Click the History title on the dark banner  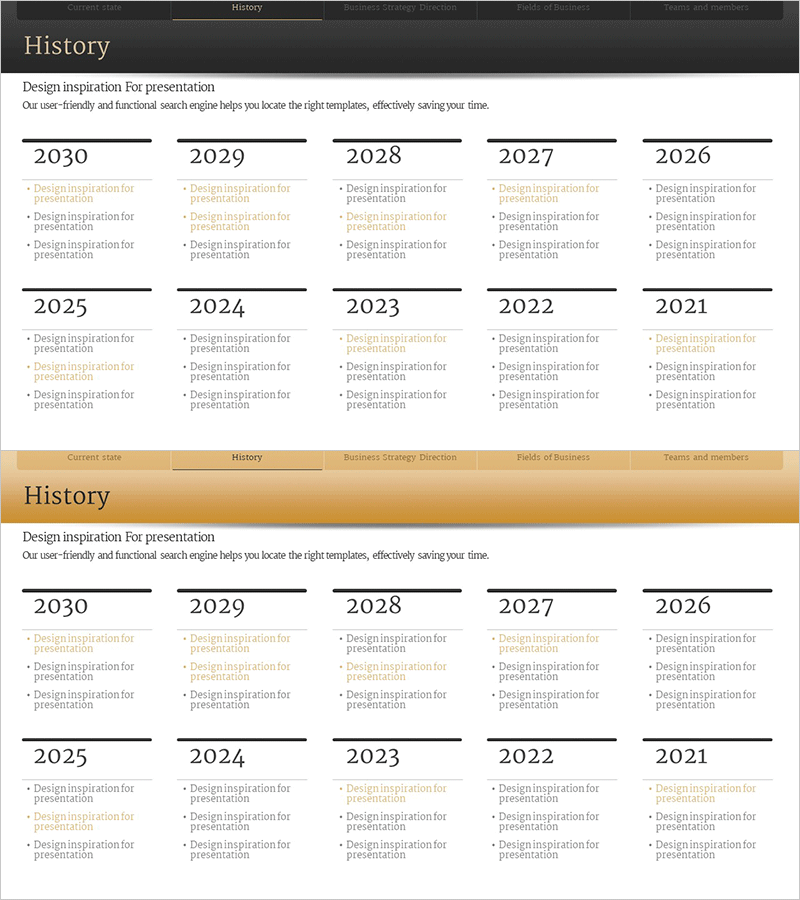click(x=67, y=46)
